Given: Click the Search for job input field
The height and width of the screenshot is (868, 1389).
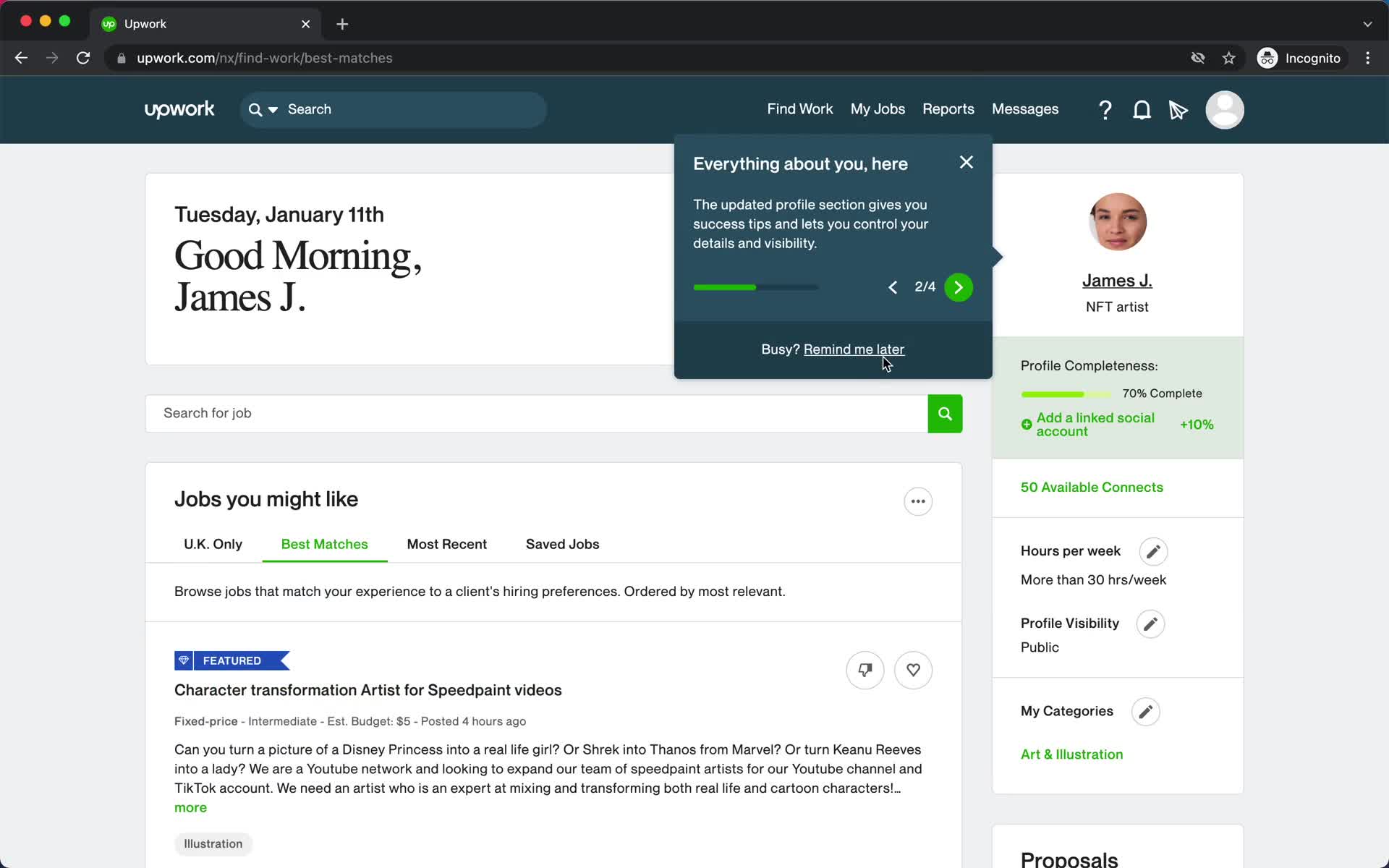Looking at the screenshot, I should point(540,413).
